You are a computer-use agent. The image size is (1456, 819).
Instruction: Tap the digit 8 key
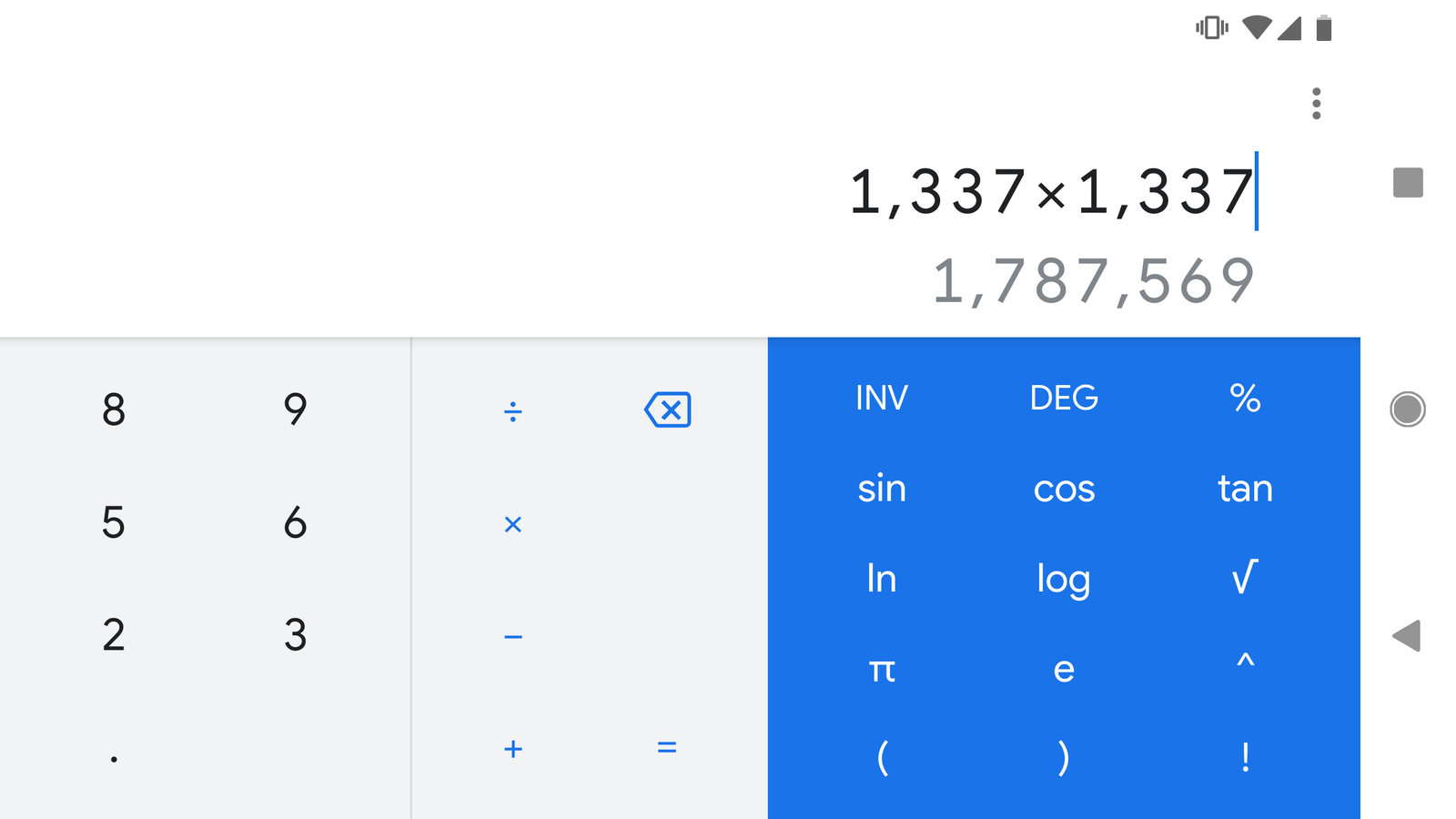pyautogui.click(x=114, y=409)
